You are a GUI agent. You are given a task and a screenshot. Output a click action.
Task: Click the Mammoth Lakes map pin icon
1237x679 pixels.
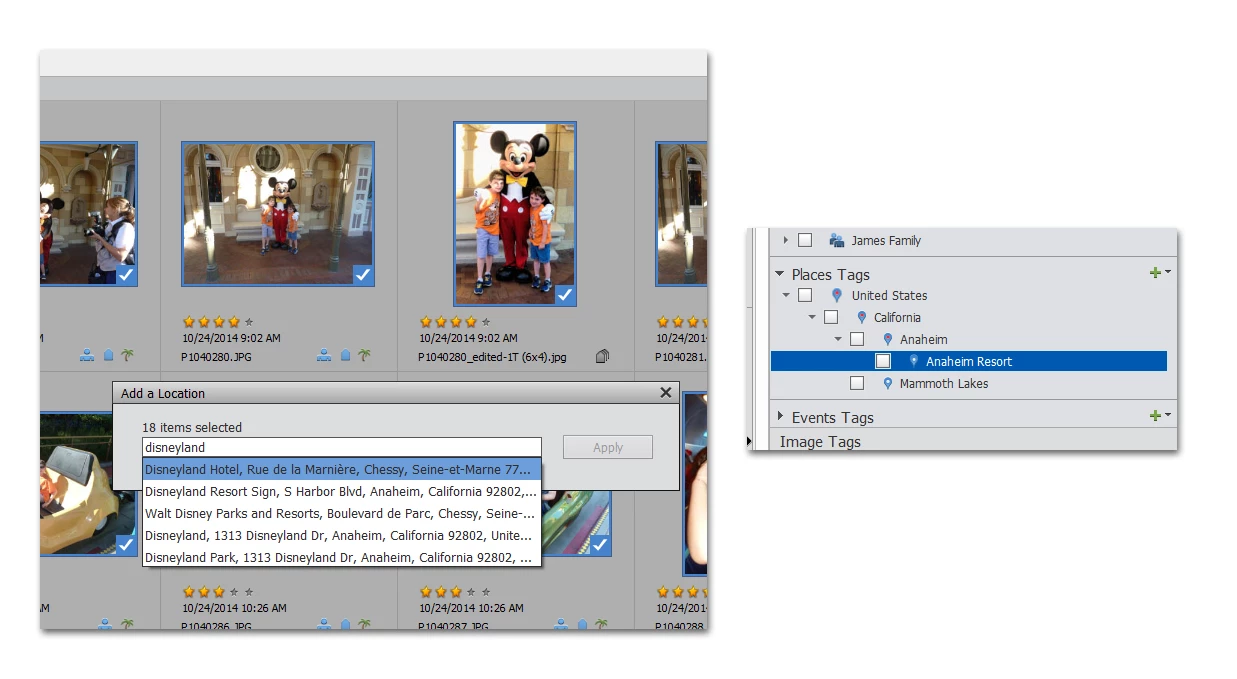click(887, 384)
